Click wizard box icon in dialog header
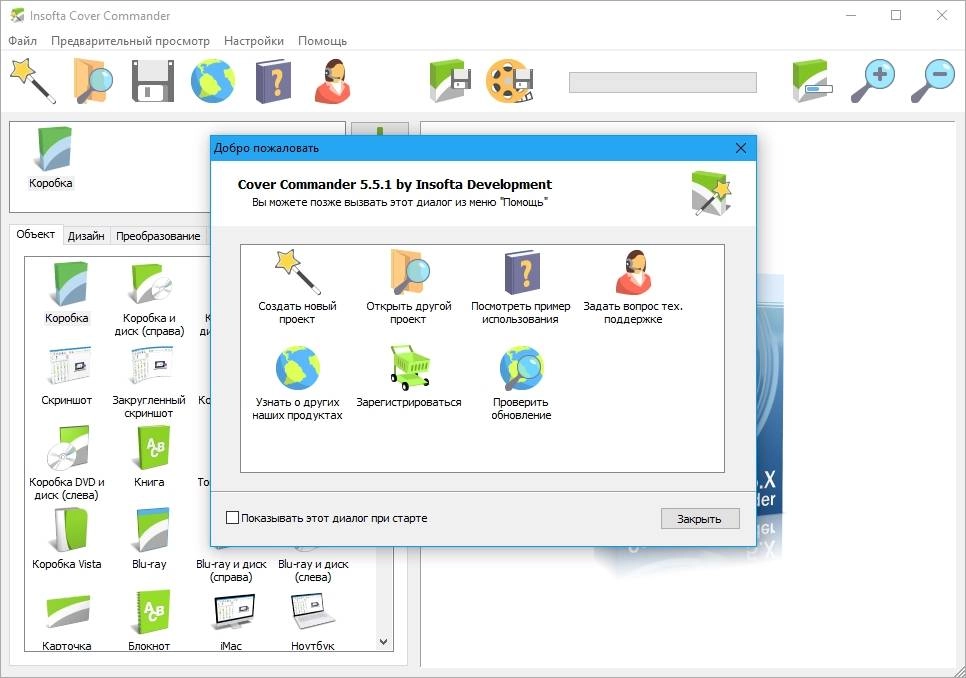 pyautogui.click(x=710, y=193)
